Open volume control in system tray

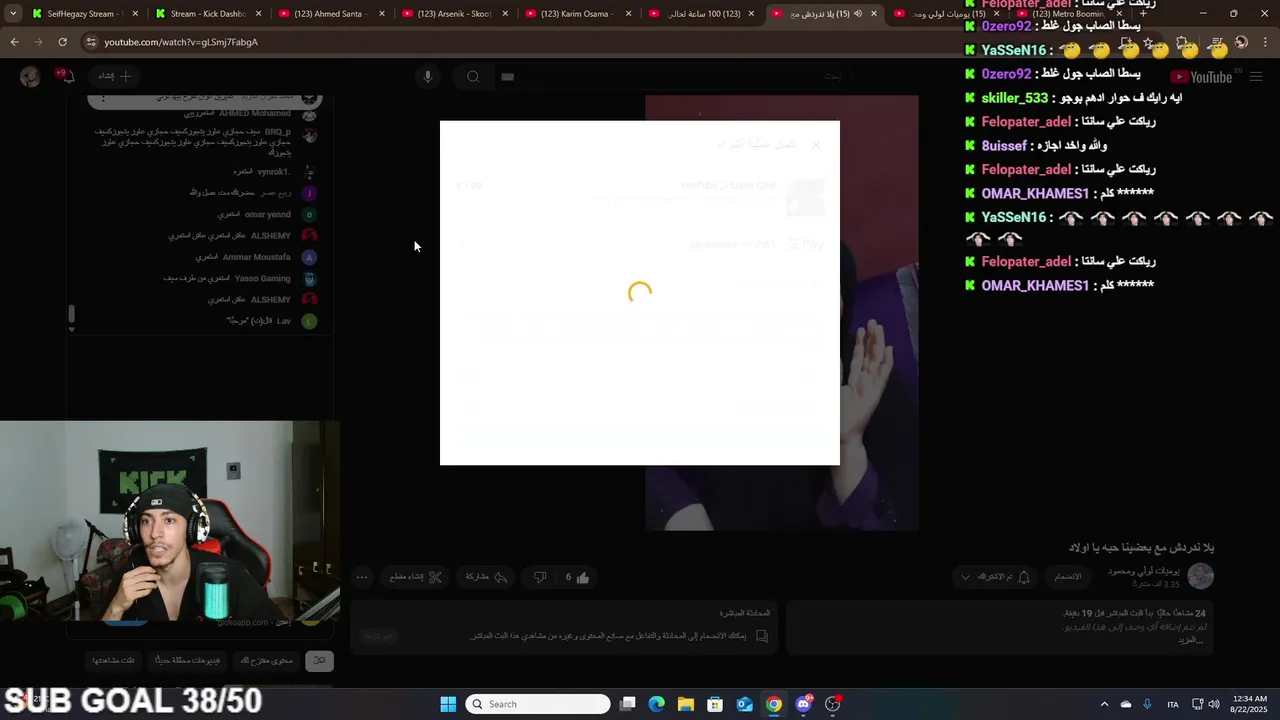[x=1213, y=704]
